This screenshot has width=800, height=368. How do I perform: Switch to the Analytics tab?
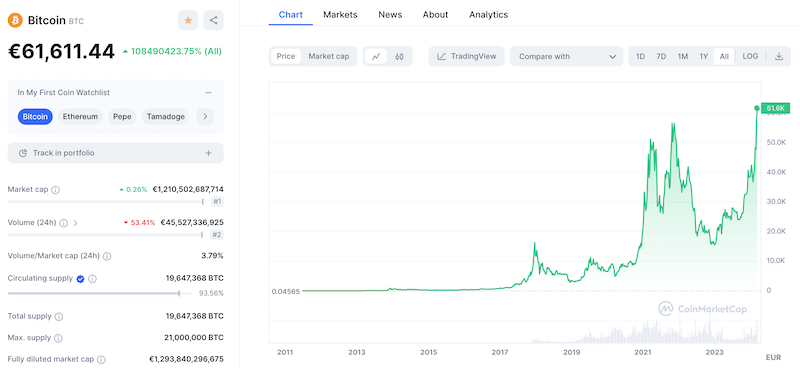pos(488,15)
